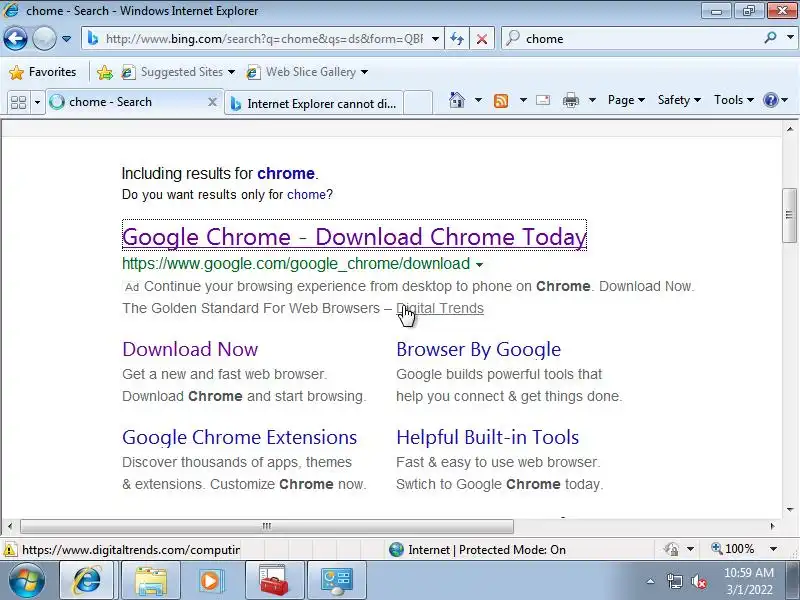The image size is (800, 600).
Task: Open a new blank tab
Action: tap(418, 103)
